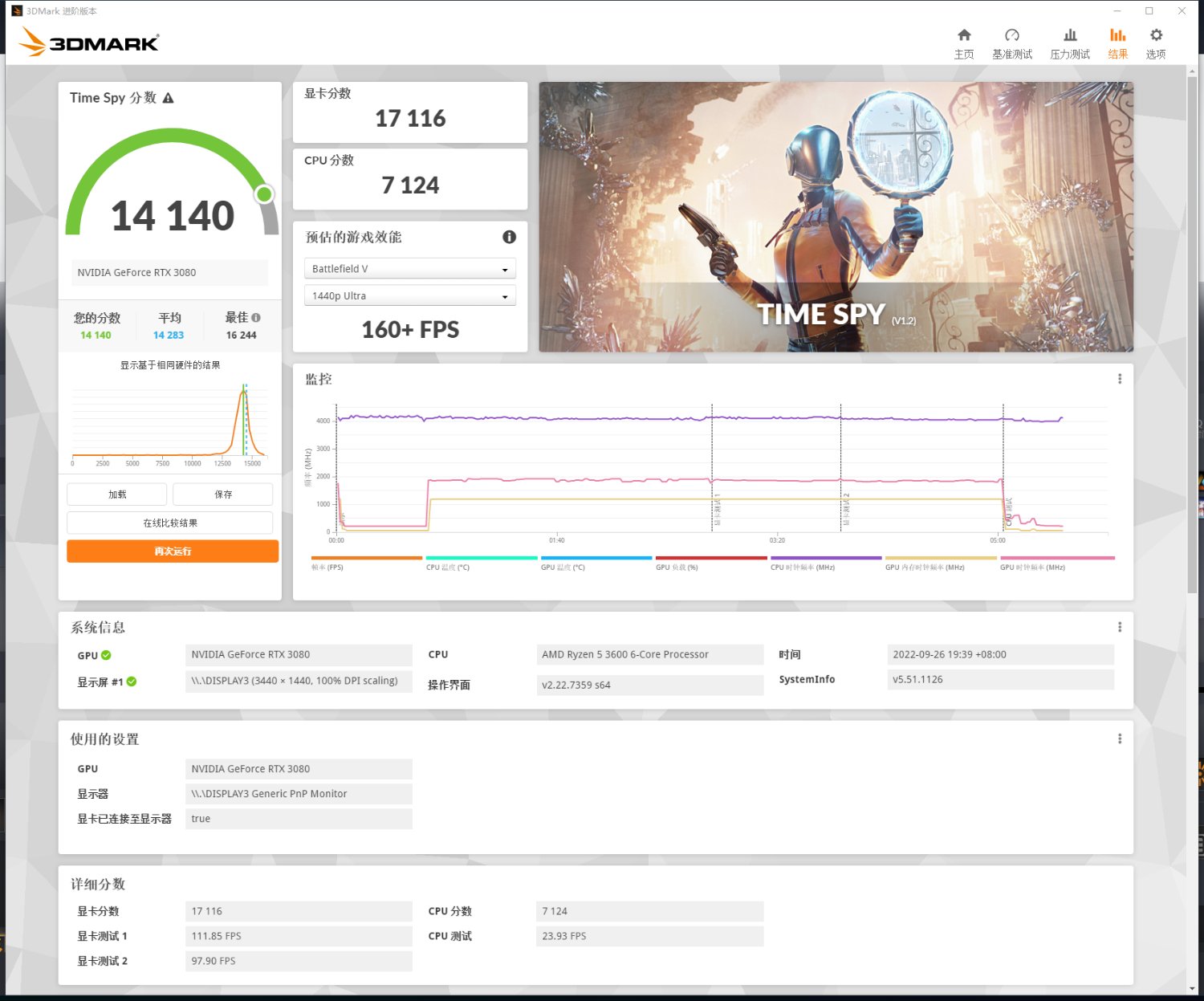This screenshot has height=1001, width=1204.
Task: Close the 3DMark window
Action: tap(1182, 11)
